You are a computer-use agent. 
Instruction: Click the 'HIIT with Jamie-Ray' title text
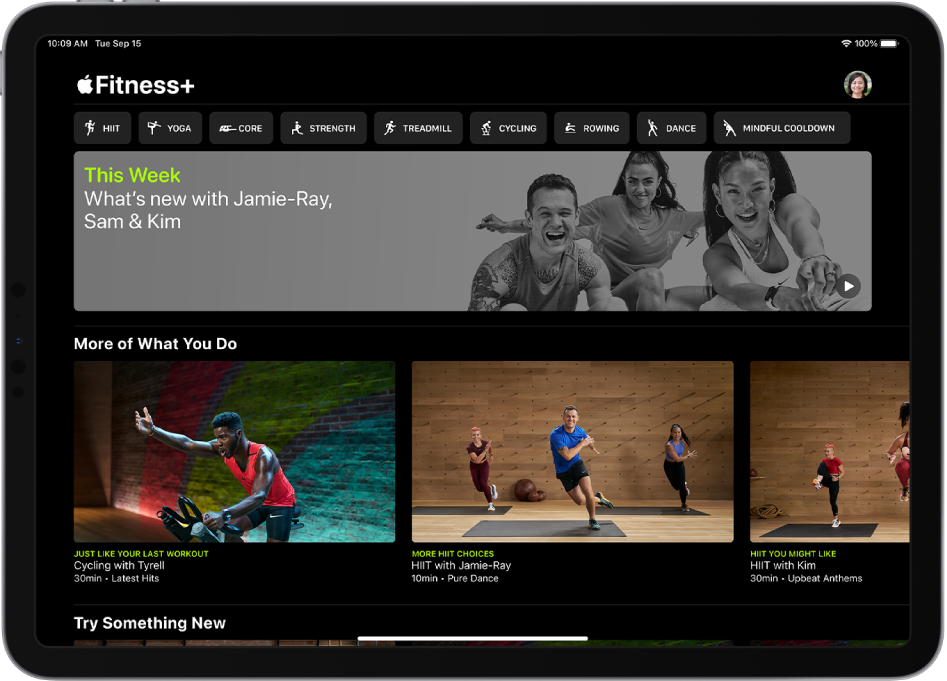[461, 566]
